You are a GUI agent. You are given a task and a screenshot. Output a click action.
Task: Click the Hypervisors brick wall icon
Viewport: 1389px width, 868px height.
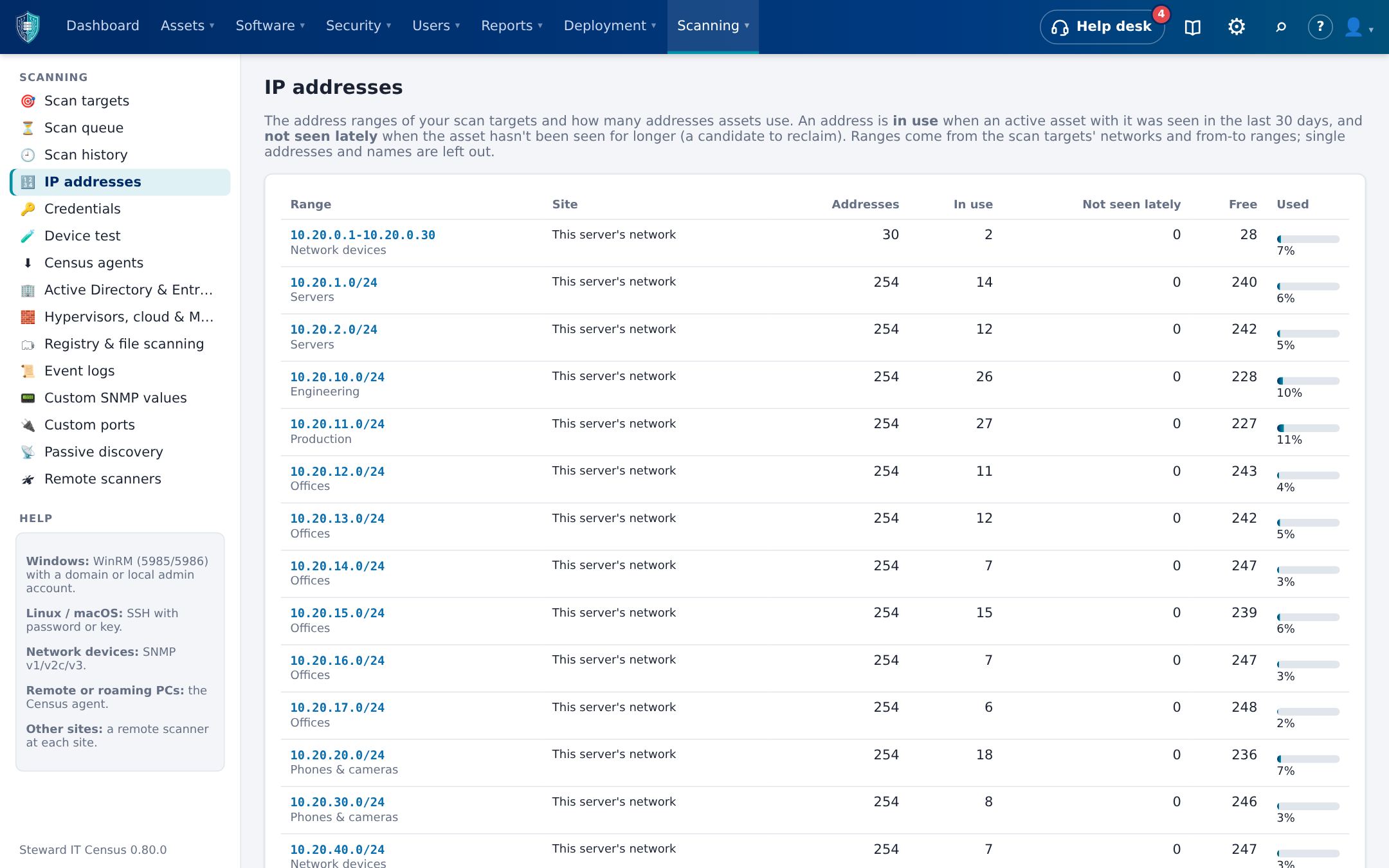[x=28, y=317]
